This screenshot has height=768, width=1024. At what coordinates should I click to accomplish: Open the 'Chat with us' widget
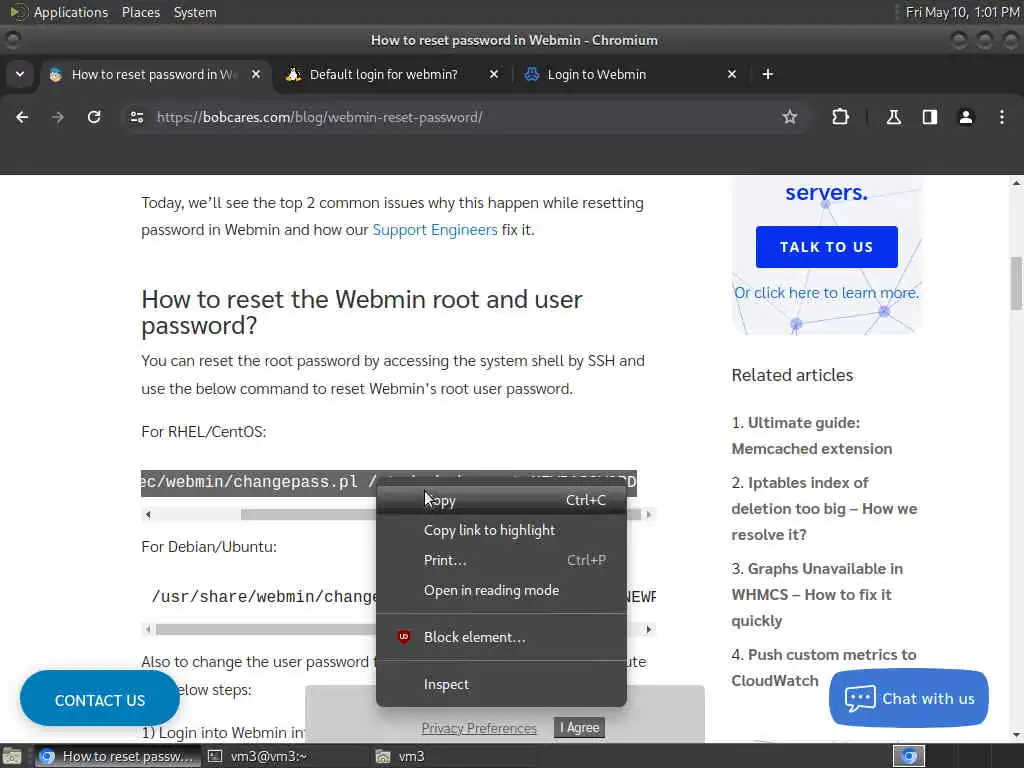pyautogui.click(x=908, y=698)
